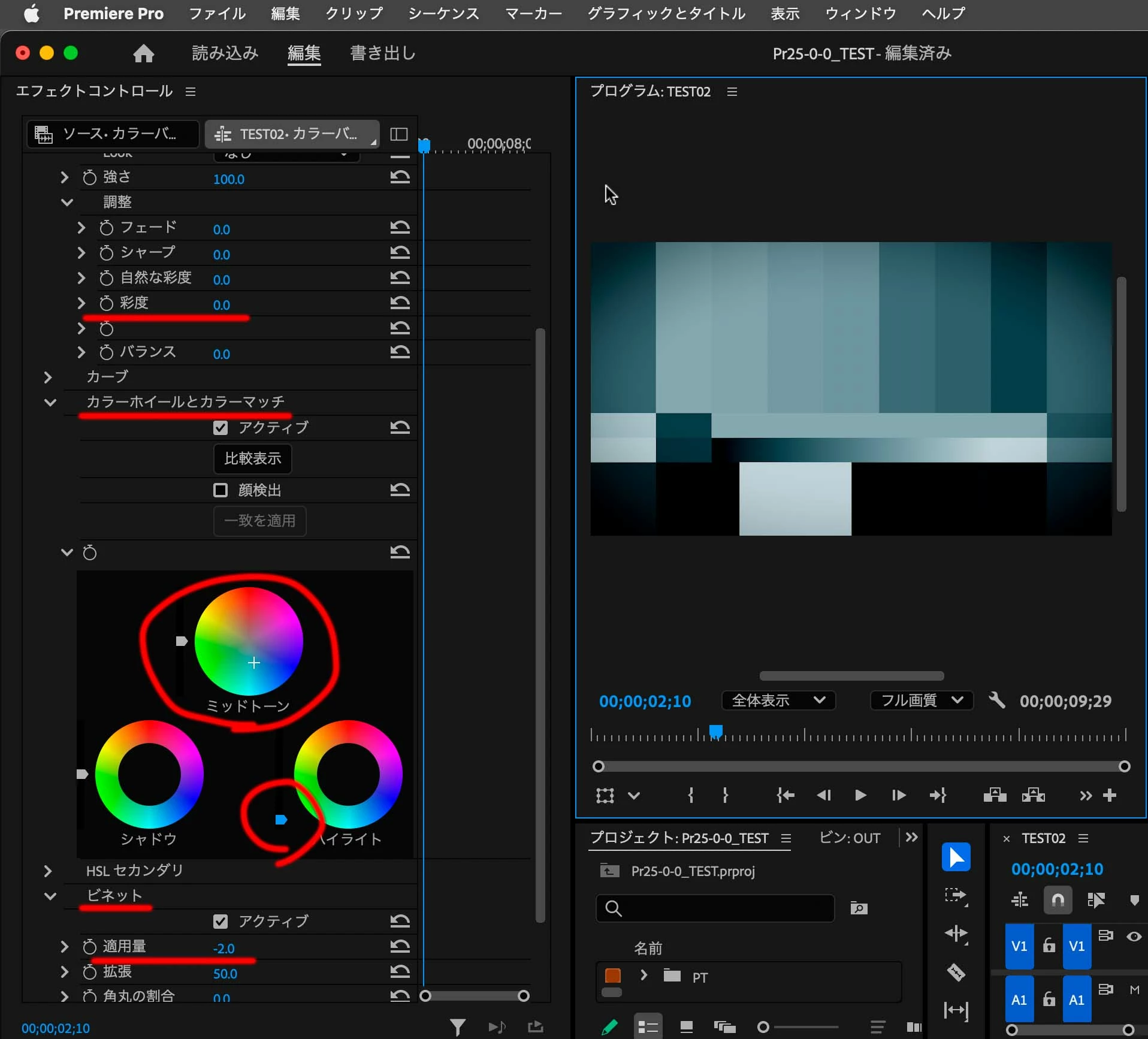Toggle V1 track output eye
Screen dimensions: 1148x1039
coord(1134,937)
